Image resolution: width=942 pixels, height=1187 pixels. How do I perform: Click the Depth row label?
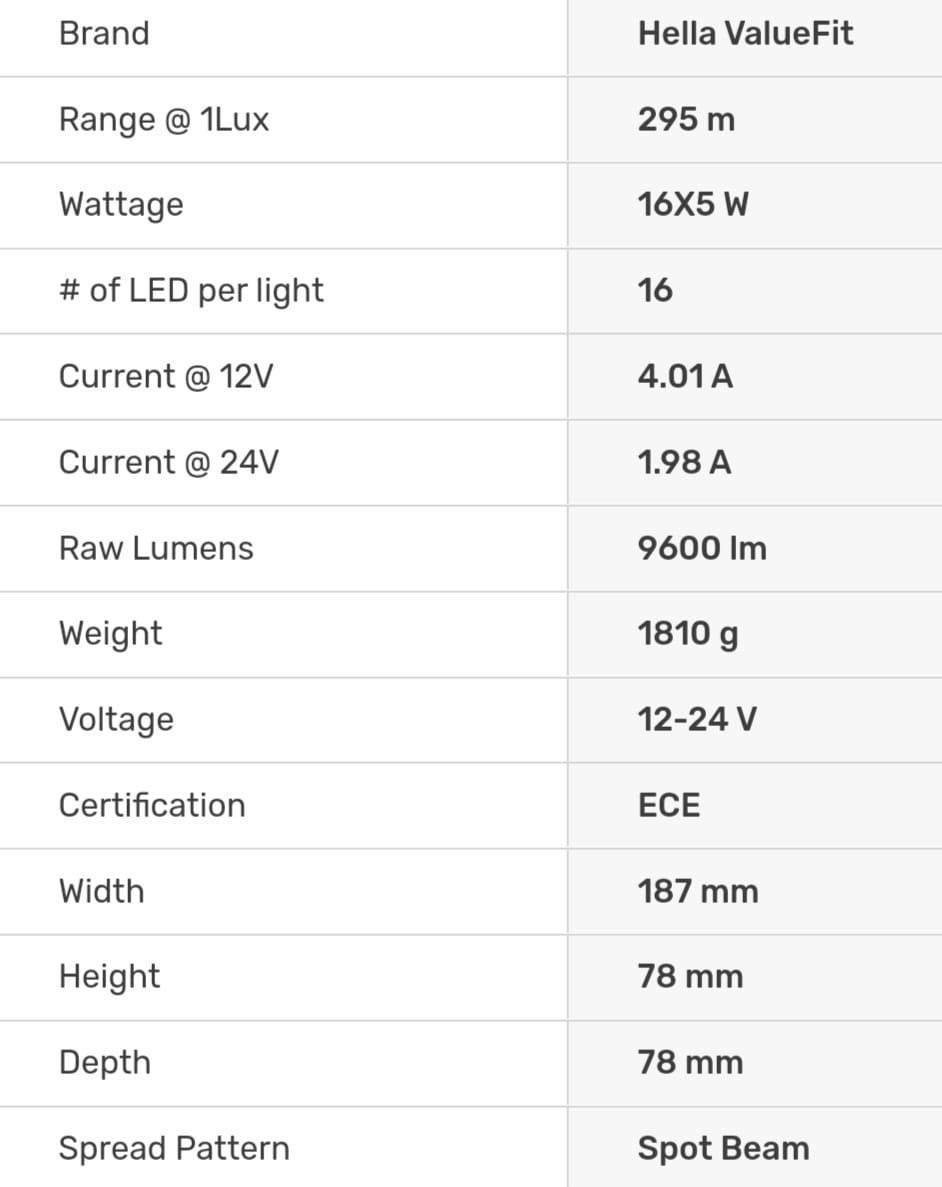pyautogui.click(x=105, y=1063)
